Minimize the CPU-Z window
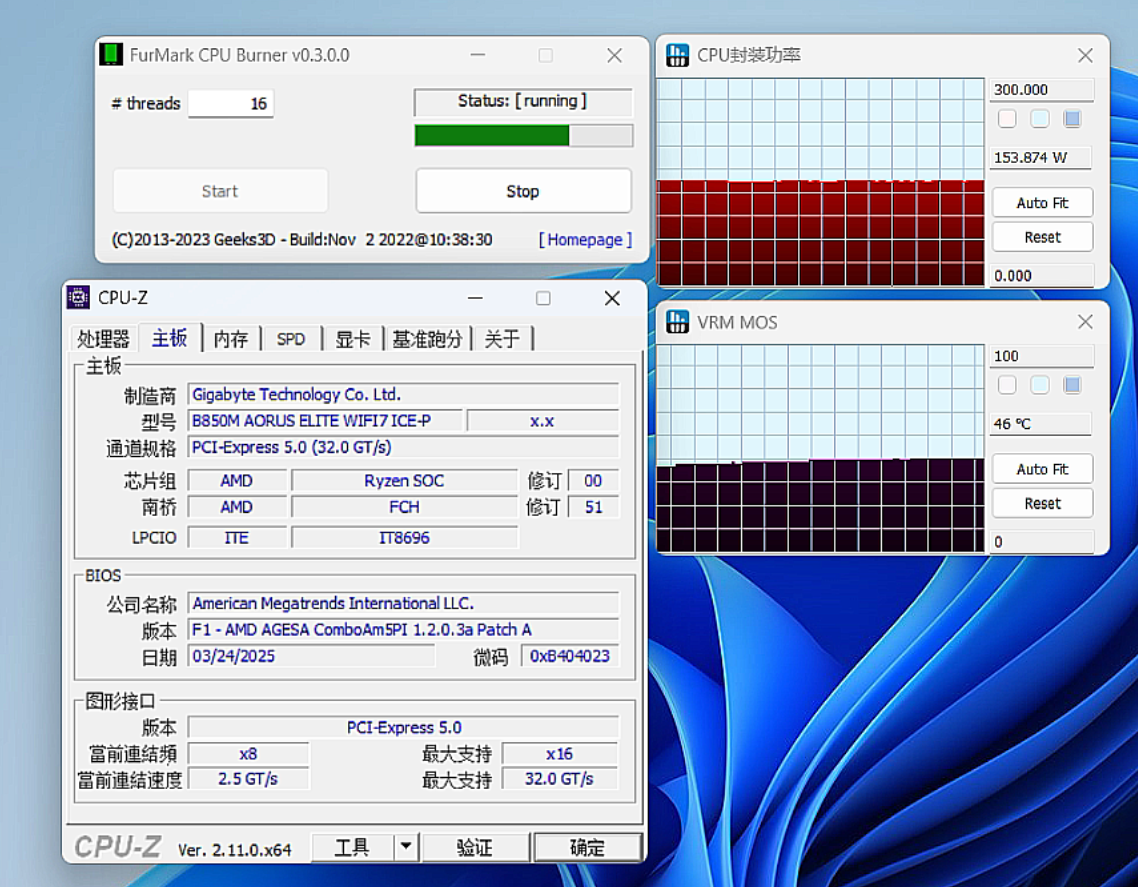1138x887 pixels. pyautogui.click(x=476, y=298)
